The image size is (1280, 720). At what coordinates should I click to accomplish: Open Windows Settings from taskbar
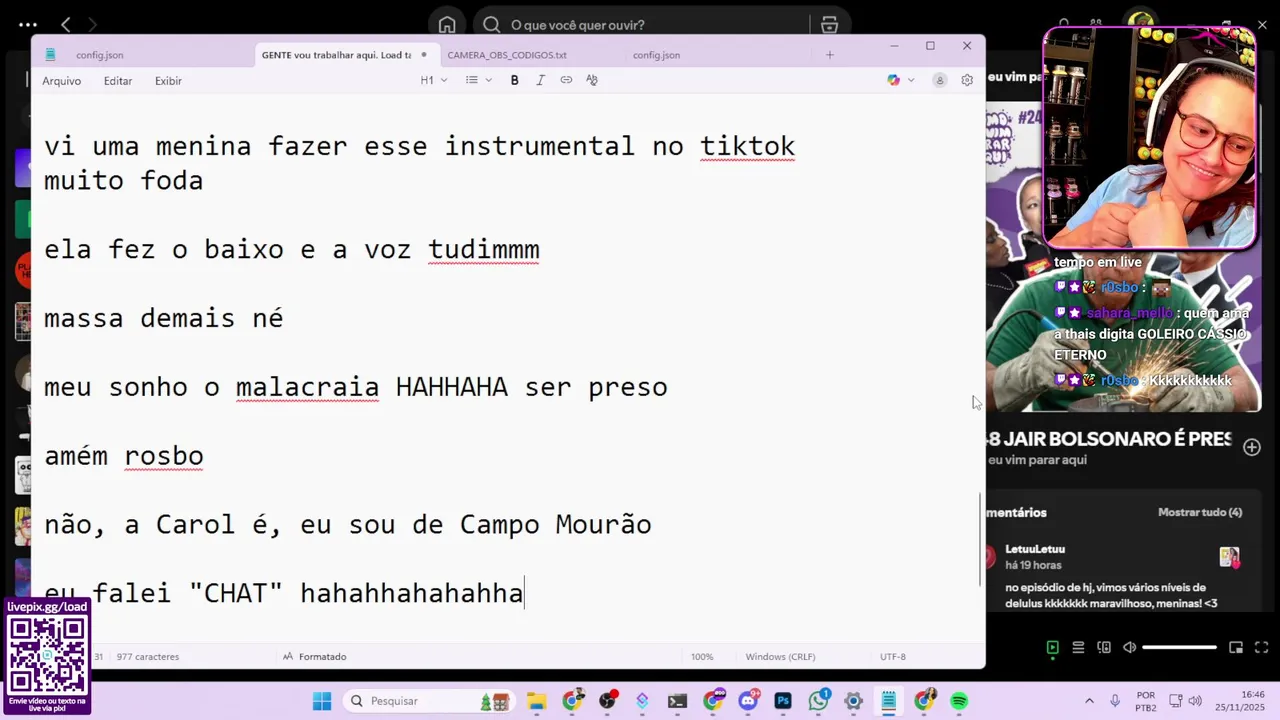853,701
